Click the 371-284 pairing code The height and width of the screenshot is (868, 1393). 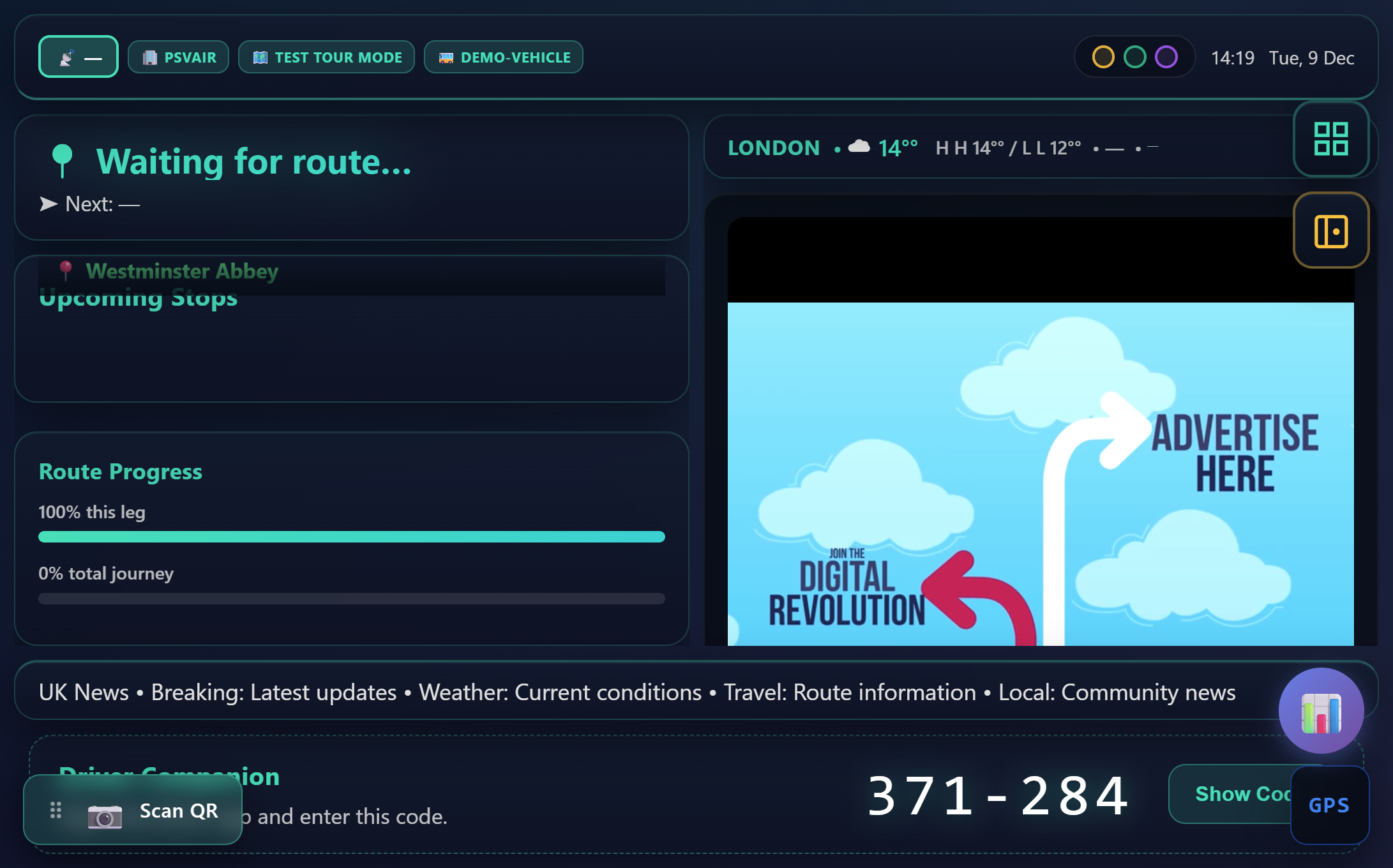(x=998, y=796)
